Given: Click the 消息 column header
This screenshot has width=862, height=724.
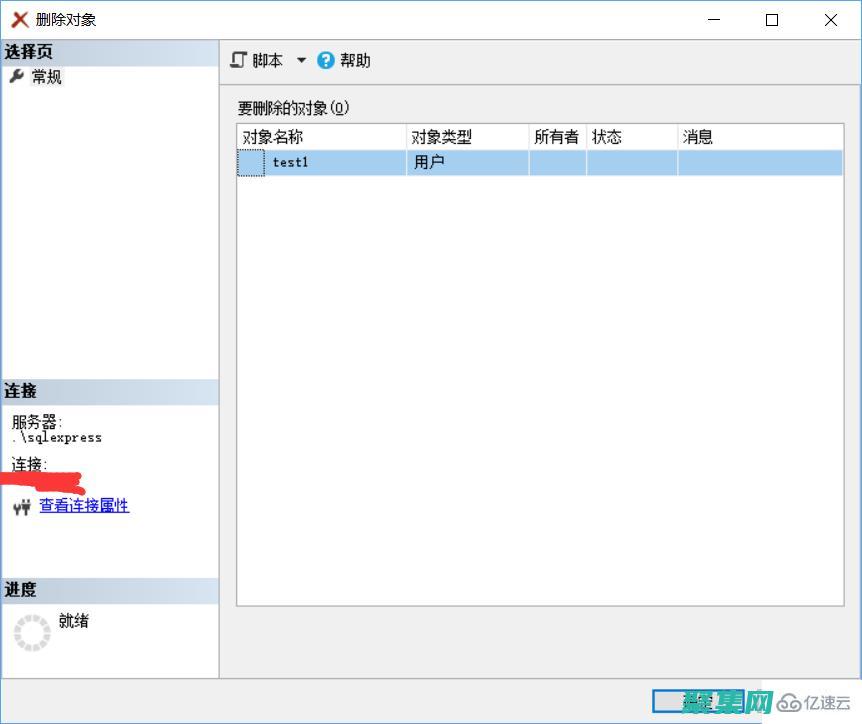Looking at the screenshot, I should tap(760, 137).
